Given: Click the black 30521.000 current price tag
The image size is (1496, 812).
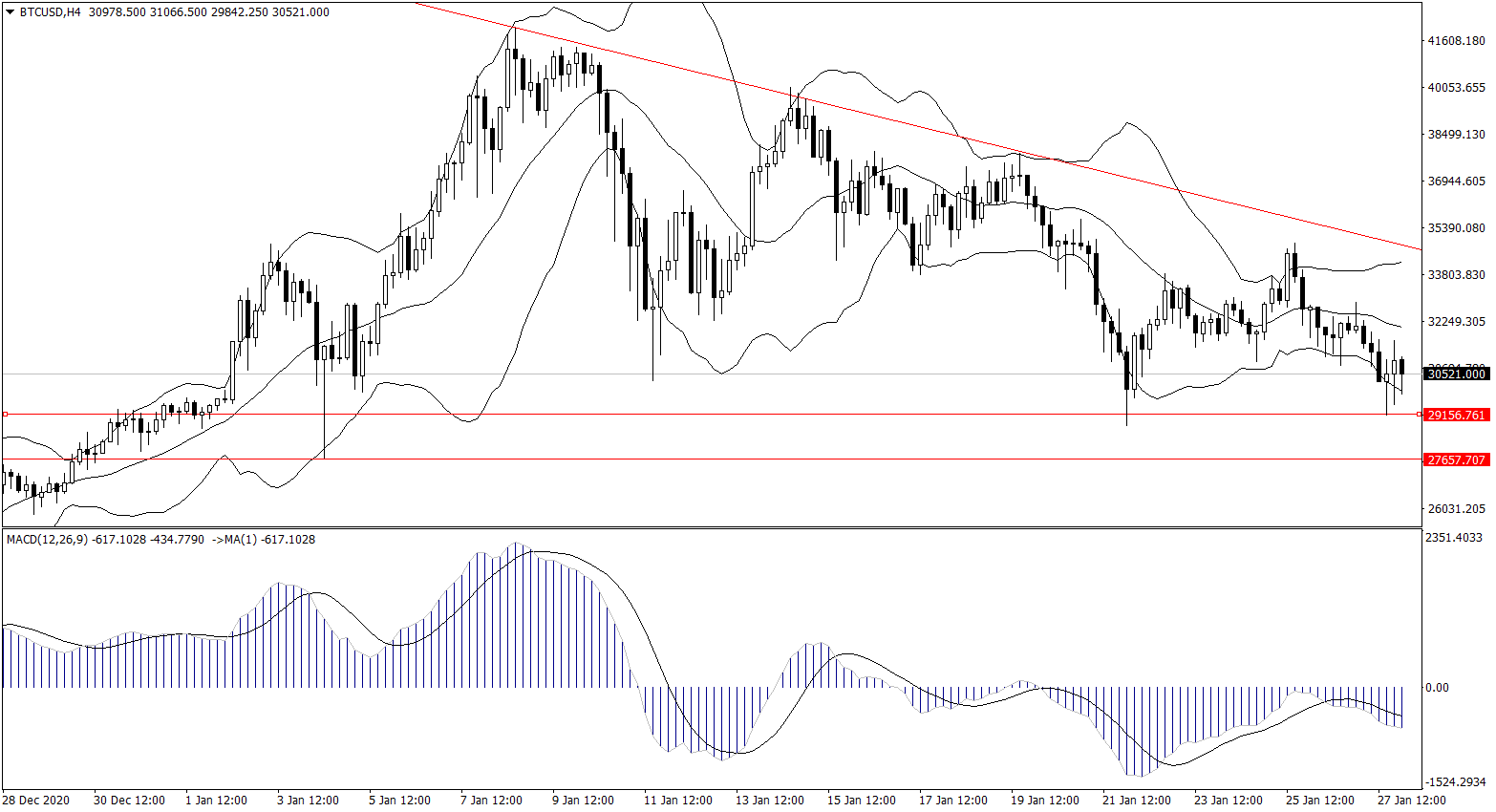Looking at the screenshot, I should (x=1456, y=374).
